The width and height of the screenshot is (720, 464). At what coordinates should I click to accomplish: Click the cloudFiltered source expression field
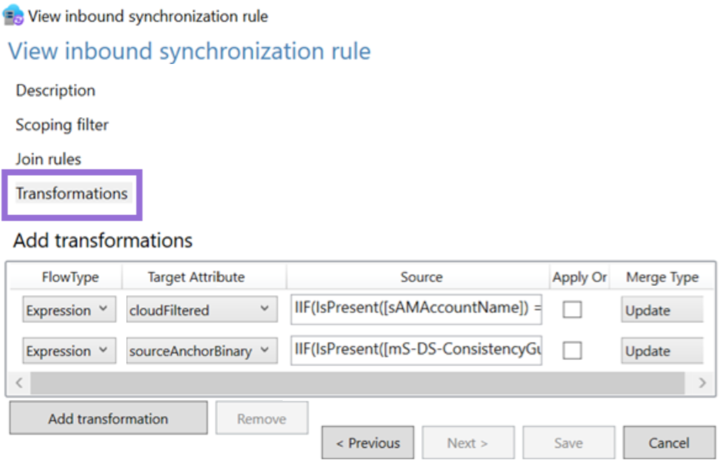click(x=416, y=310)
